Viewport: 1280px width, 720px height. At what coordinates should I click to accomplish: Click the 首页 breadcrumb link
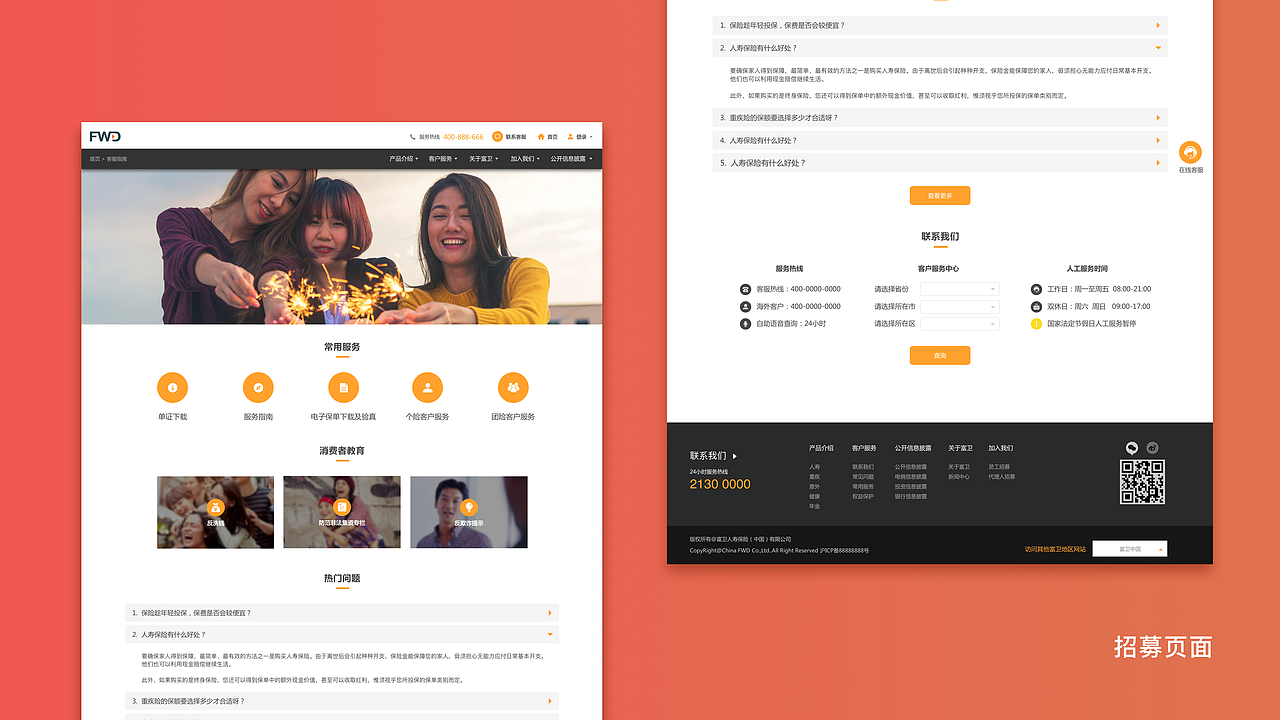(x=95, y=159)
